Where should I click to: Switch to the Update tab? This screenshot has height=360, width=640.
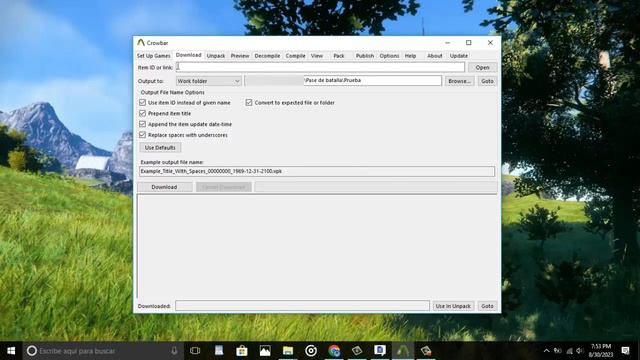tap(459, 56)
